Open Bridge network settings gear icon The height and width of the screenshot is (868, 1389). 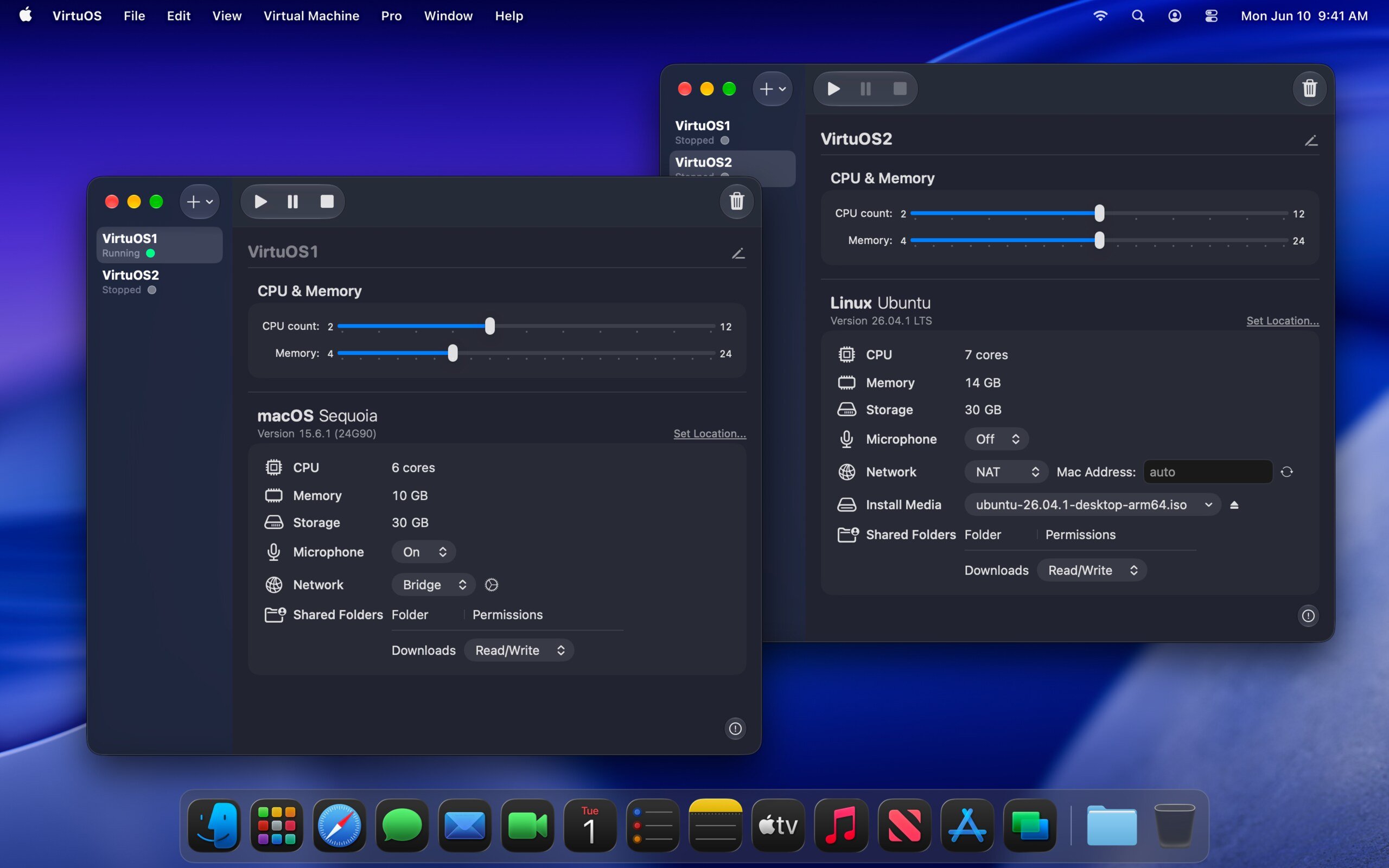point(492,584)
